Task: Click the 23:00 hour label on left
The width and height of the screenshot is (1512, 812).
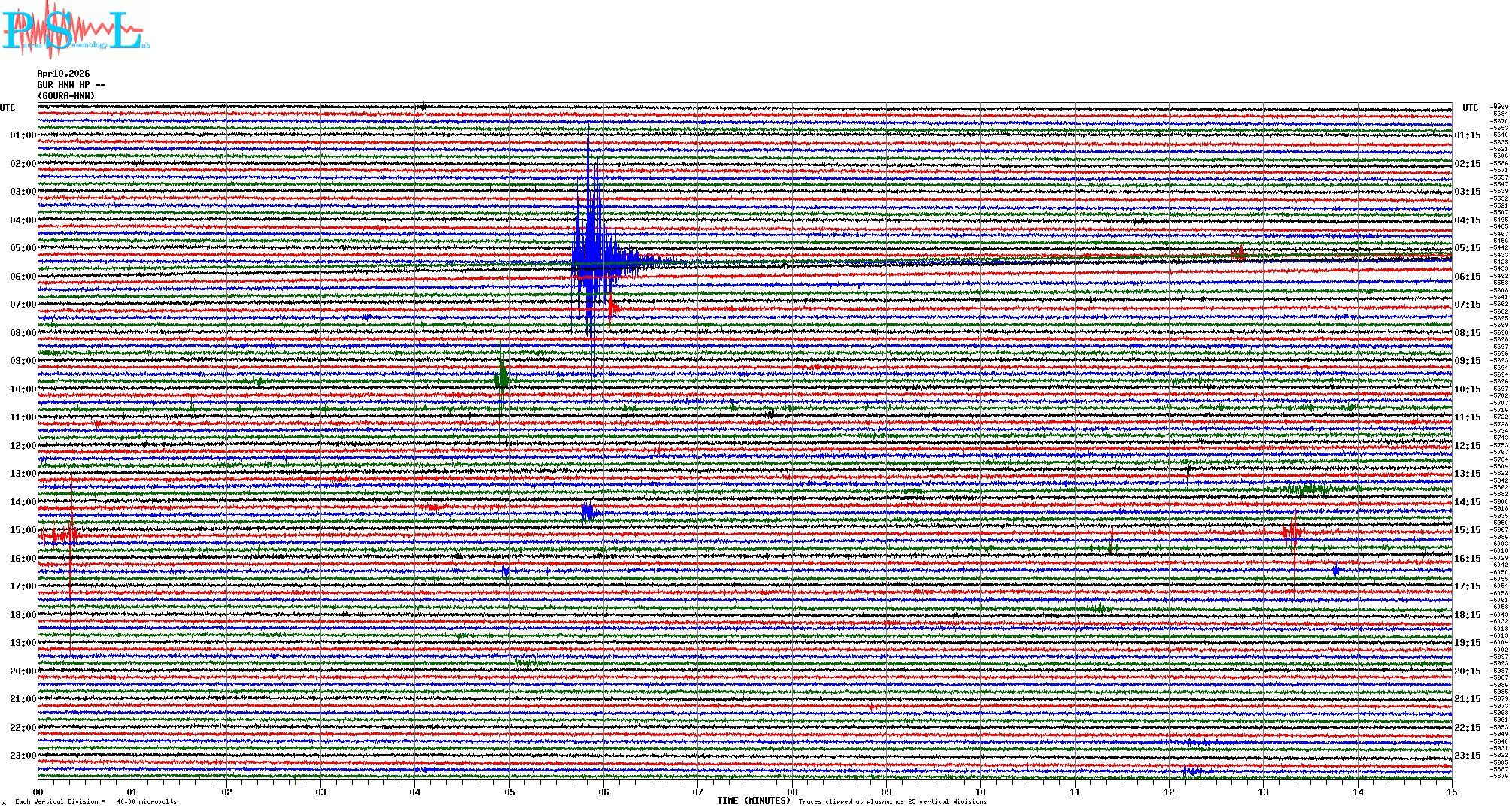Action: tap(23, 756)
